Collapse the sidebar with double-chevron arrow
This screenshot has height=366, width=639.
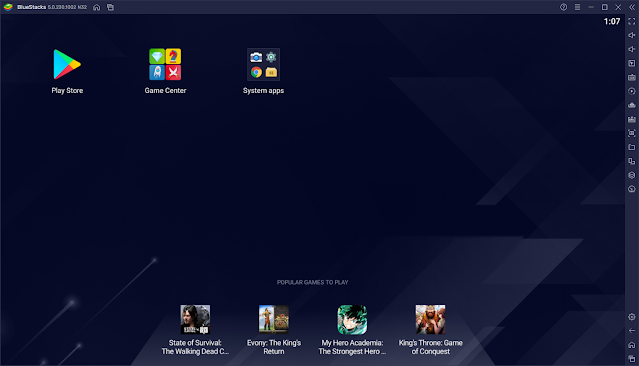pos(632,7)
